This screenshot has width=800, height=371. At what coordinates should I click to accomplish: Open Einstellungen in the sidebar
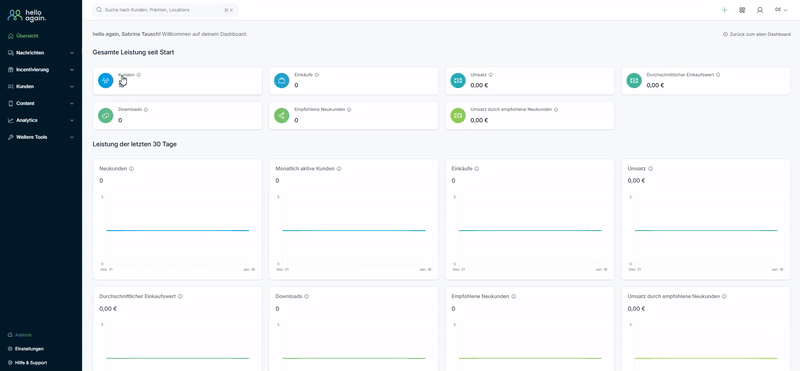point(29,349)
